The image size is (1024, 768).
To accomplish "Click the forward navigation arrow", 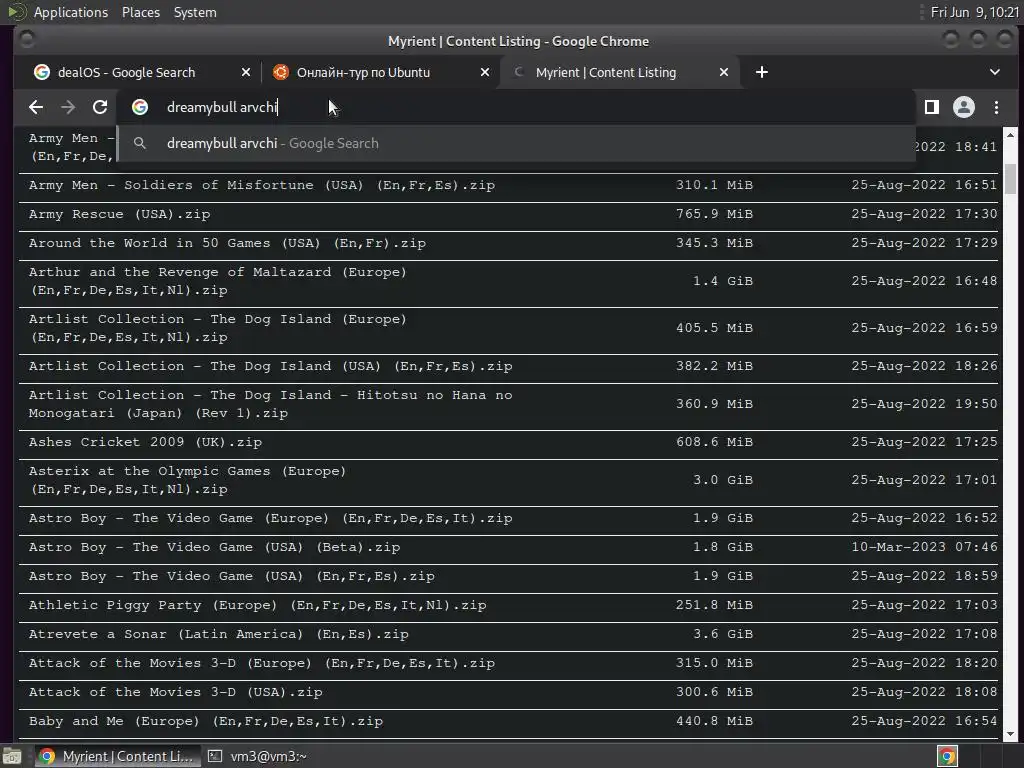I will (x=68, y=107).
